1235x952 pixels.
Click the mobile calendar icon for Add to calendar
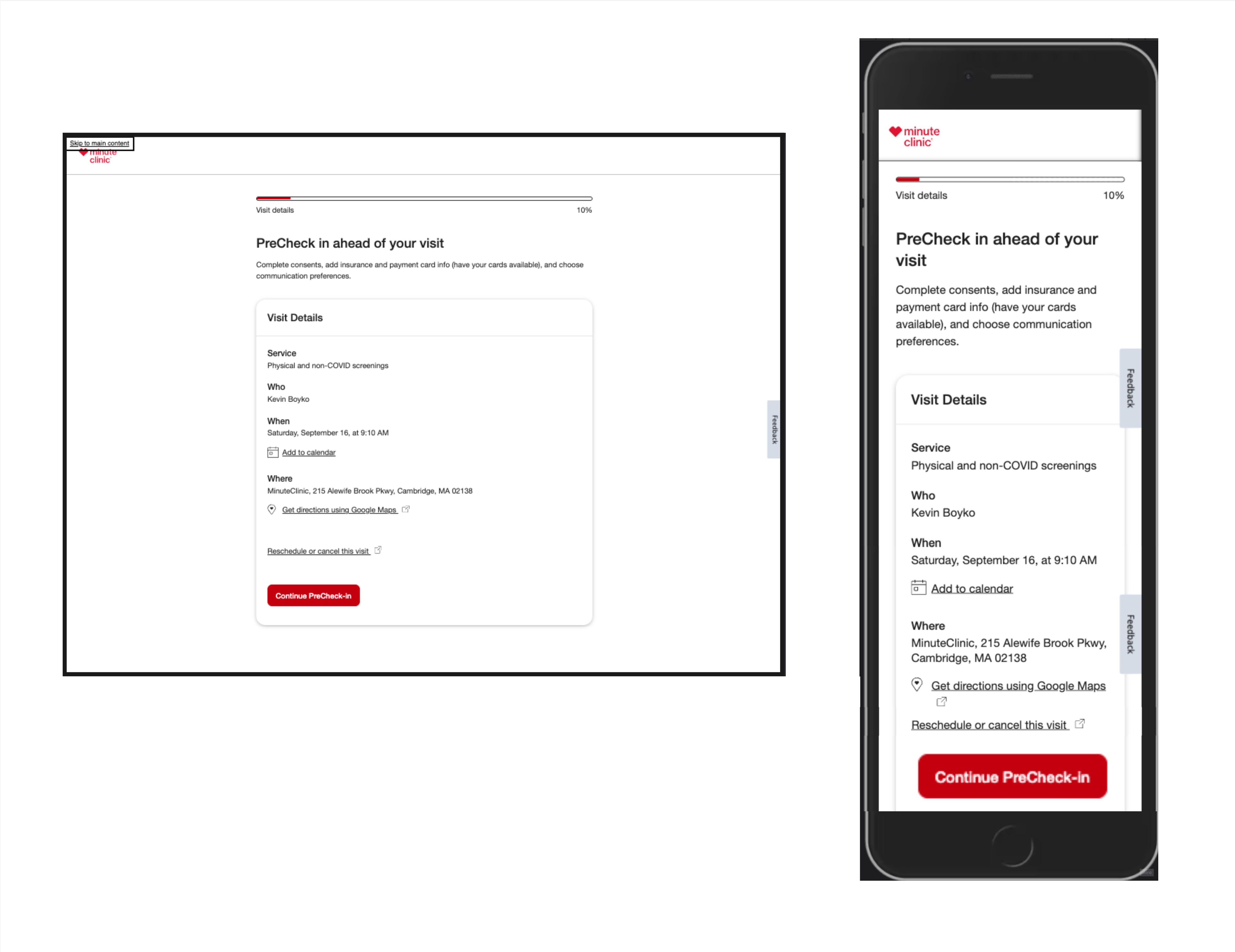(916, 588)
